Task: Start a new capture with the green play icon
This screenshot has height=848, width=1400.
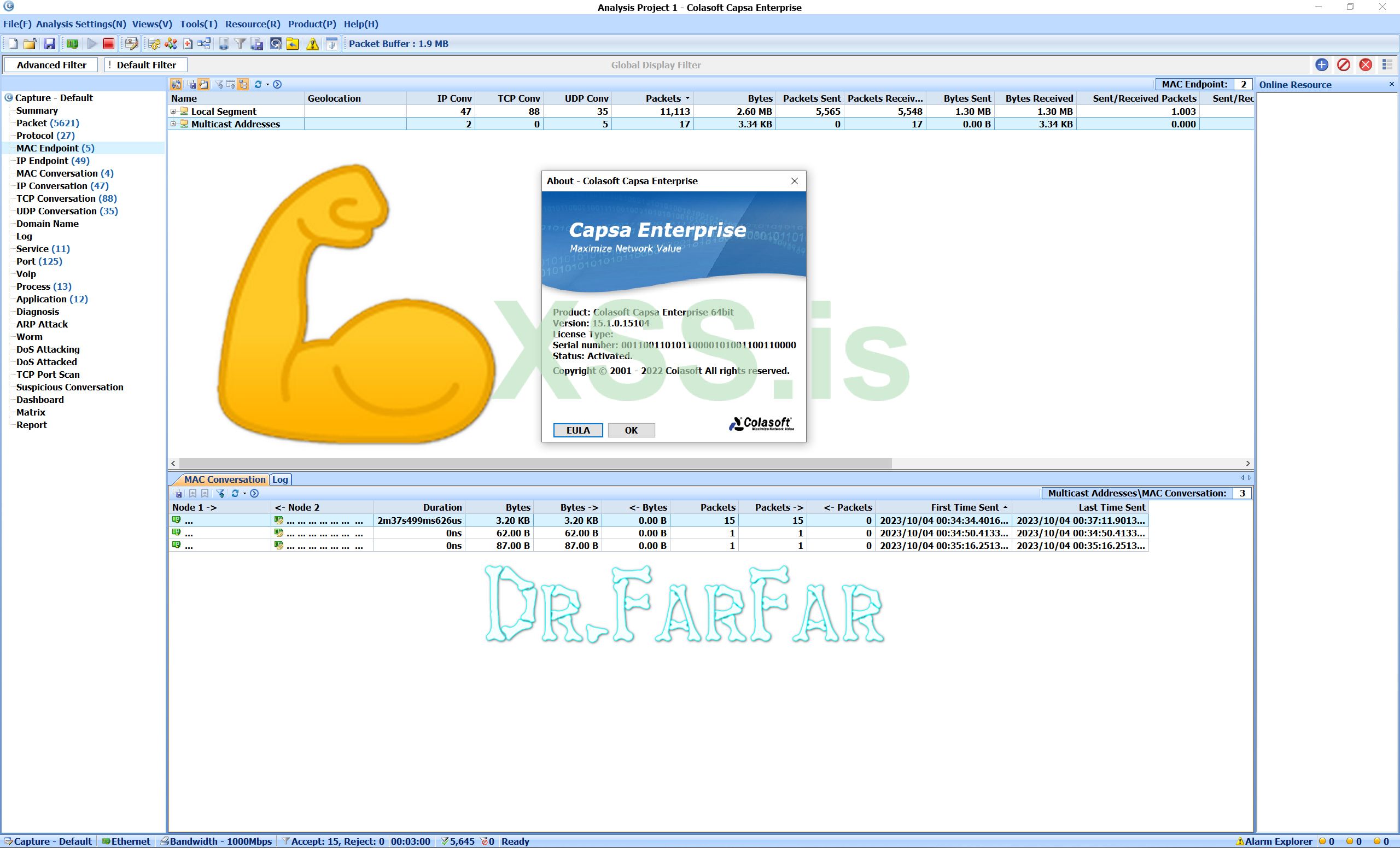Action: click(x=91, y=44)
